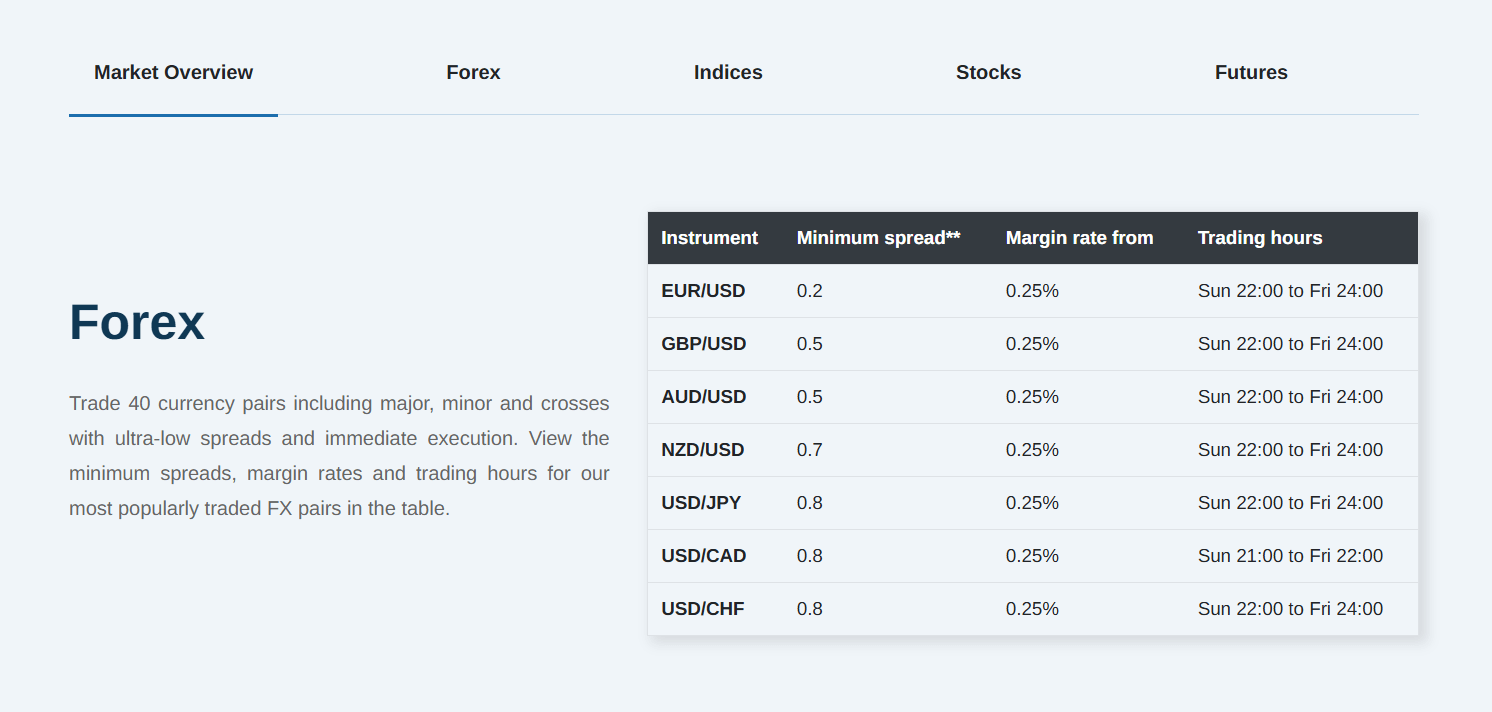Switch to the Market Overview tab

tap(173, 72)
